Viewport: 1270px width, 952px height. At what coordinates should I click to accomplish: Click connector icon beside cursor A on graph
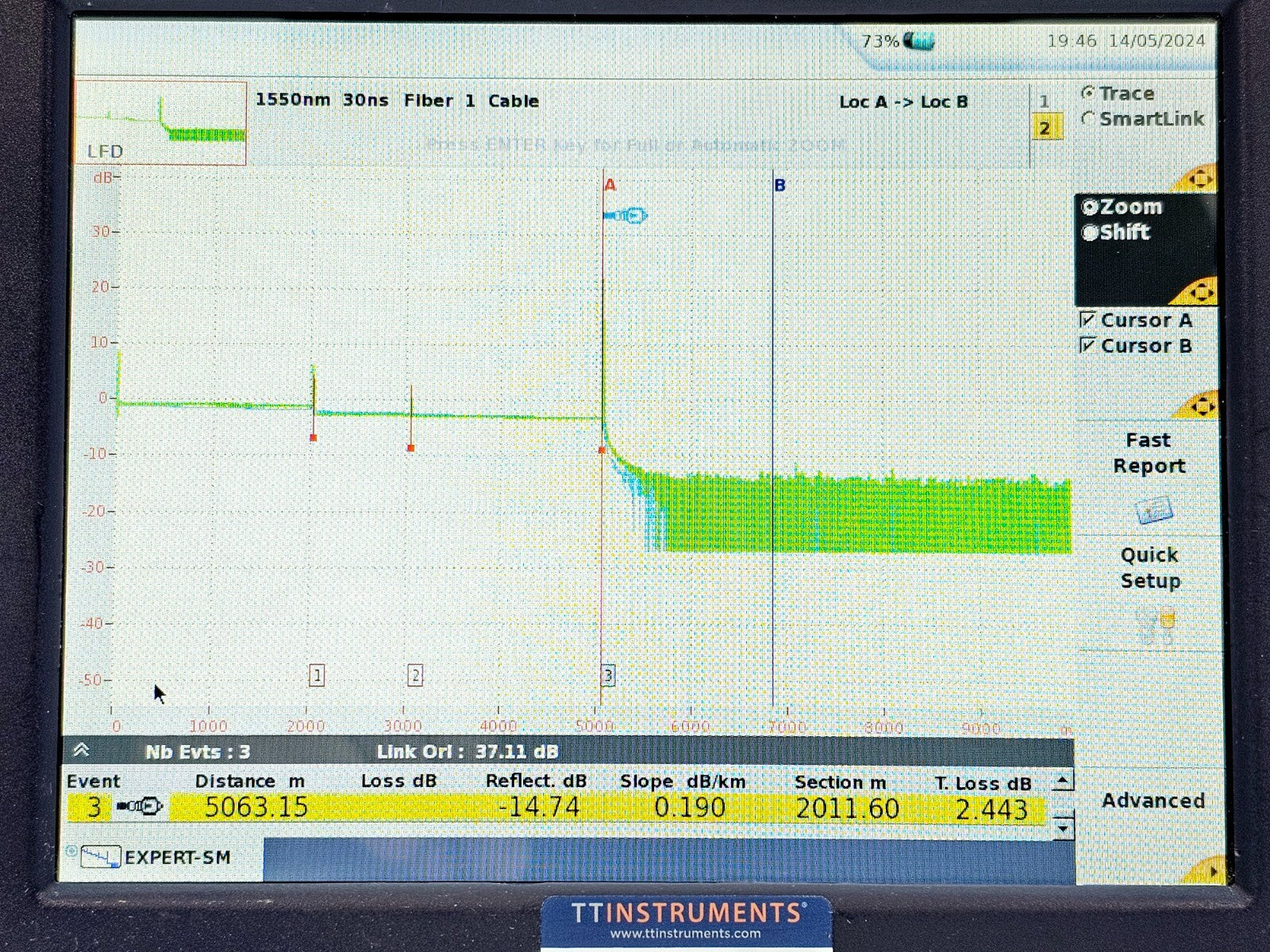(625, 216)
